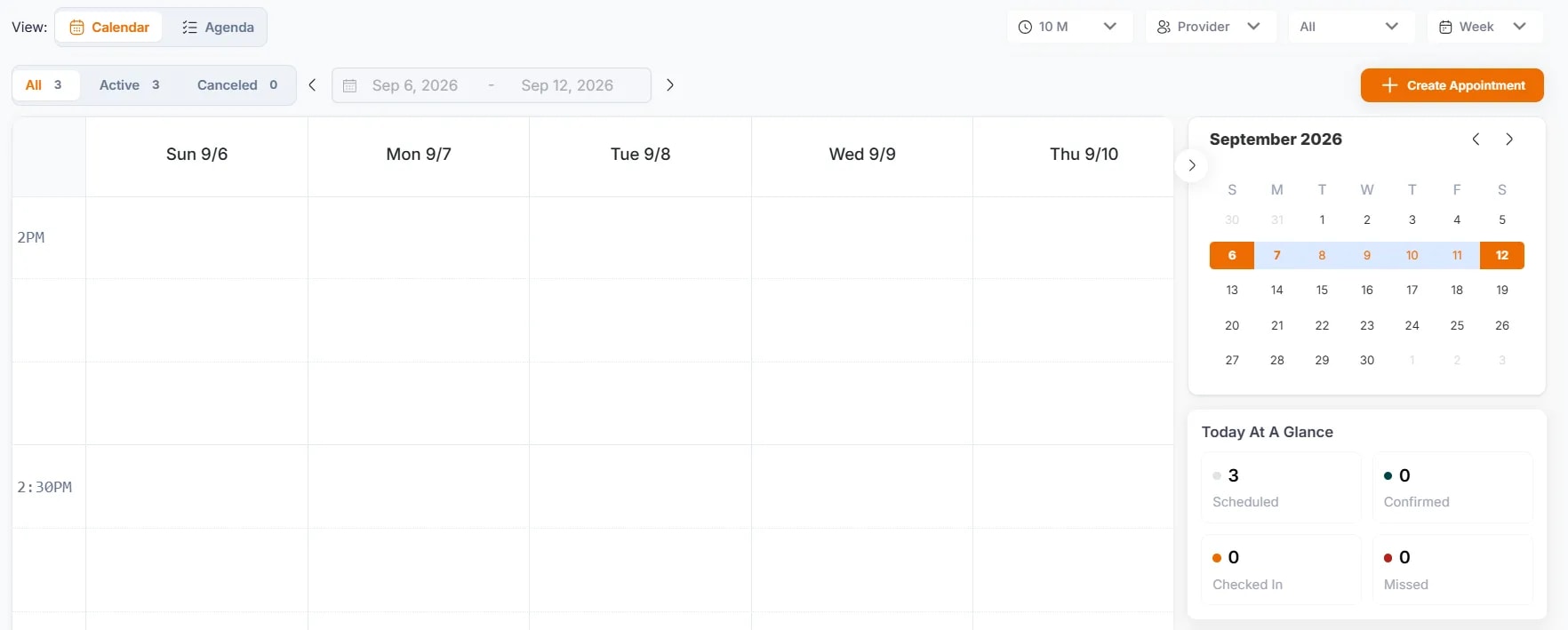Image resolution: width=1568 pixels, height=630 pixels.
Task: Click Create Appointment button
Action: (x=1452, y=85)
